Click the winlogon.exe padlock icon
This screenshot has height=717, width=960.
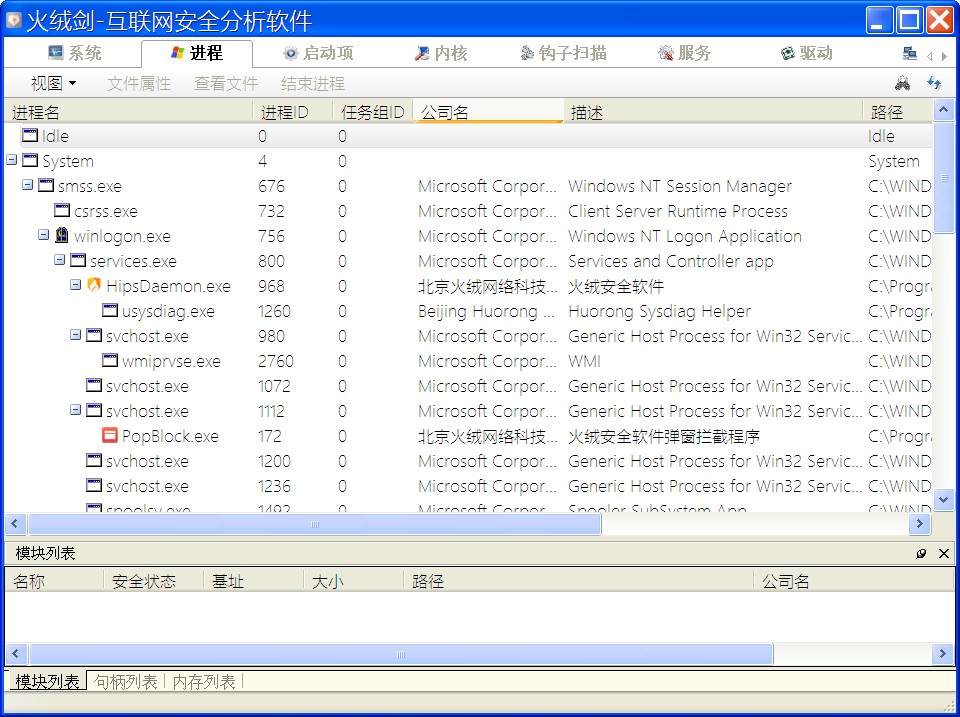click(62, 235)
